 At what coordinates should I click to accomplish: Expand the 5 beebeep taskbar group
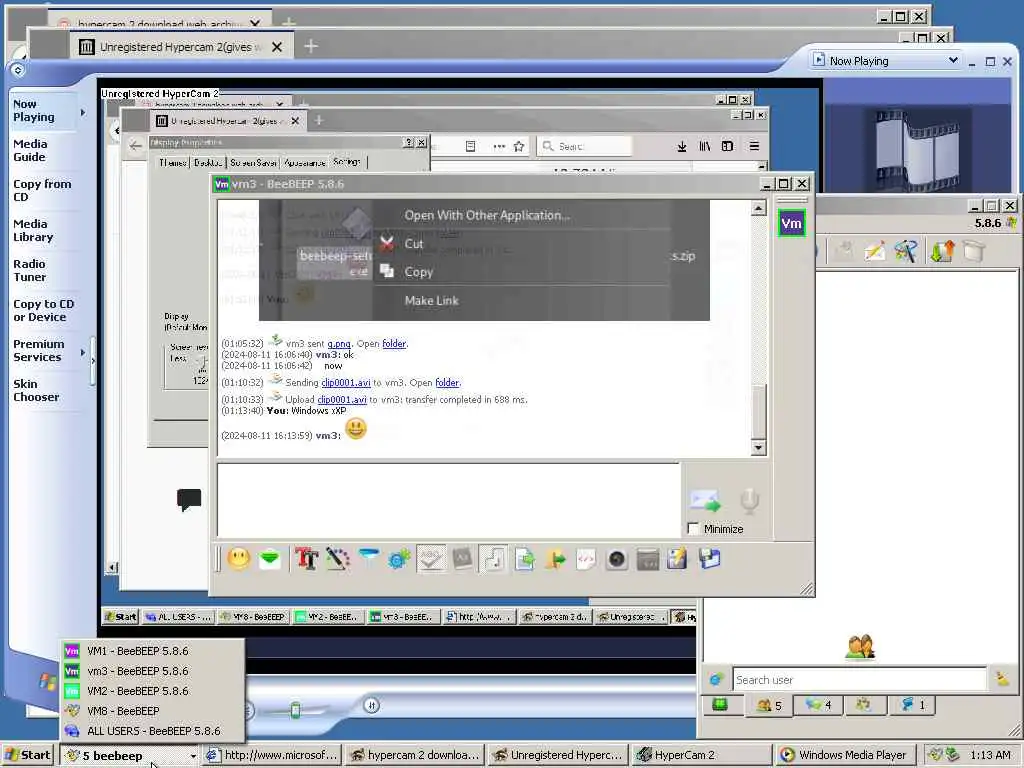pos(129,756)
